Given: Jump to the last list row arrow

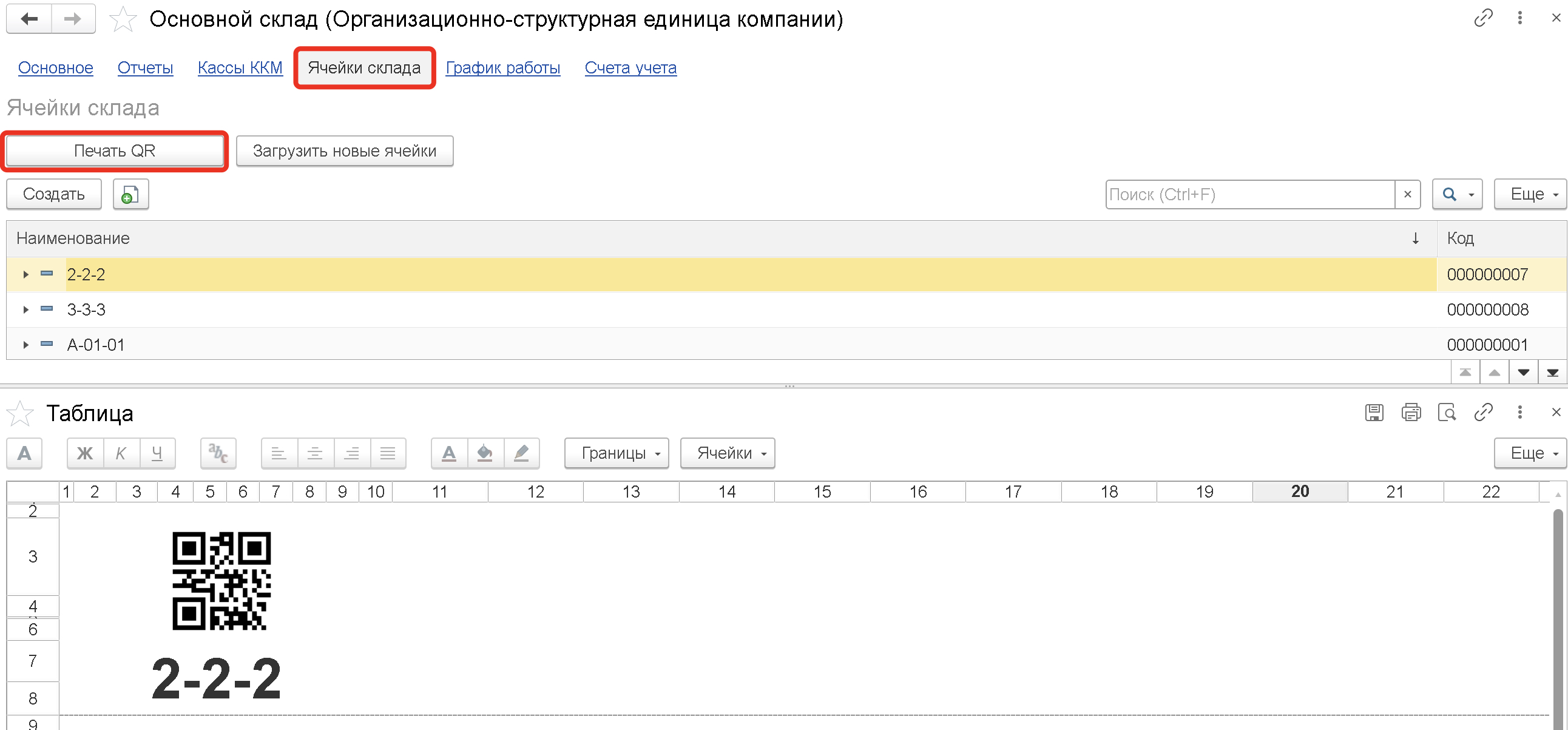Looking at the screenshot, I should [x=1553, y=373].
